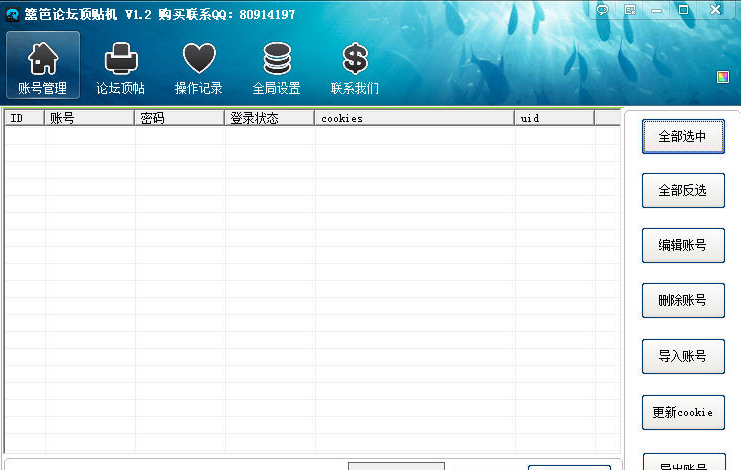Maximize the window
Image resolution: width=741 pixels, height=470 pixels.
683,10
